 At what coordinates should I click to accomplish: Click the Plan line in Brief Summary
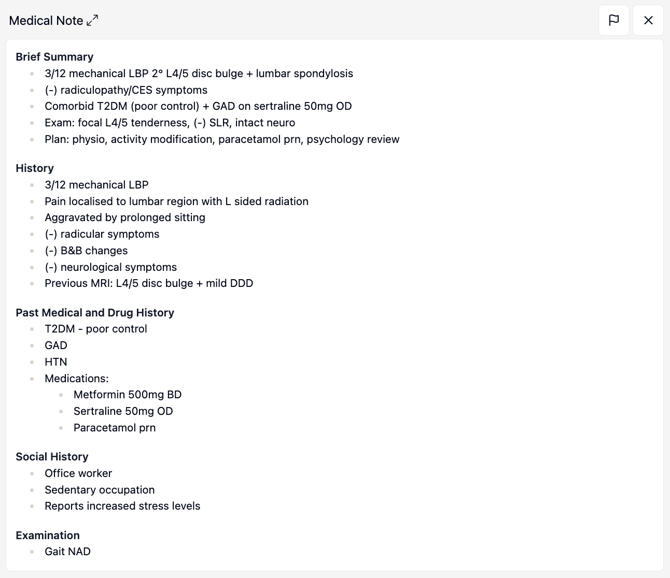(x=222, y=139)
